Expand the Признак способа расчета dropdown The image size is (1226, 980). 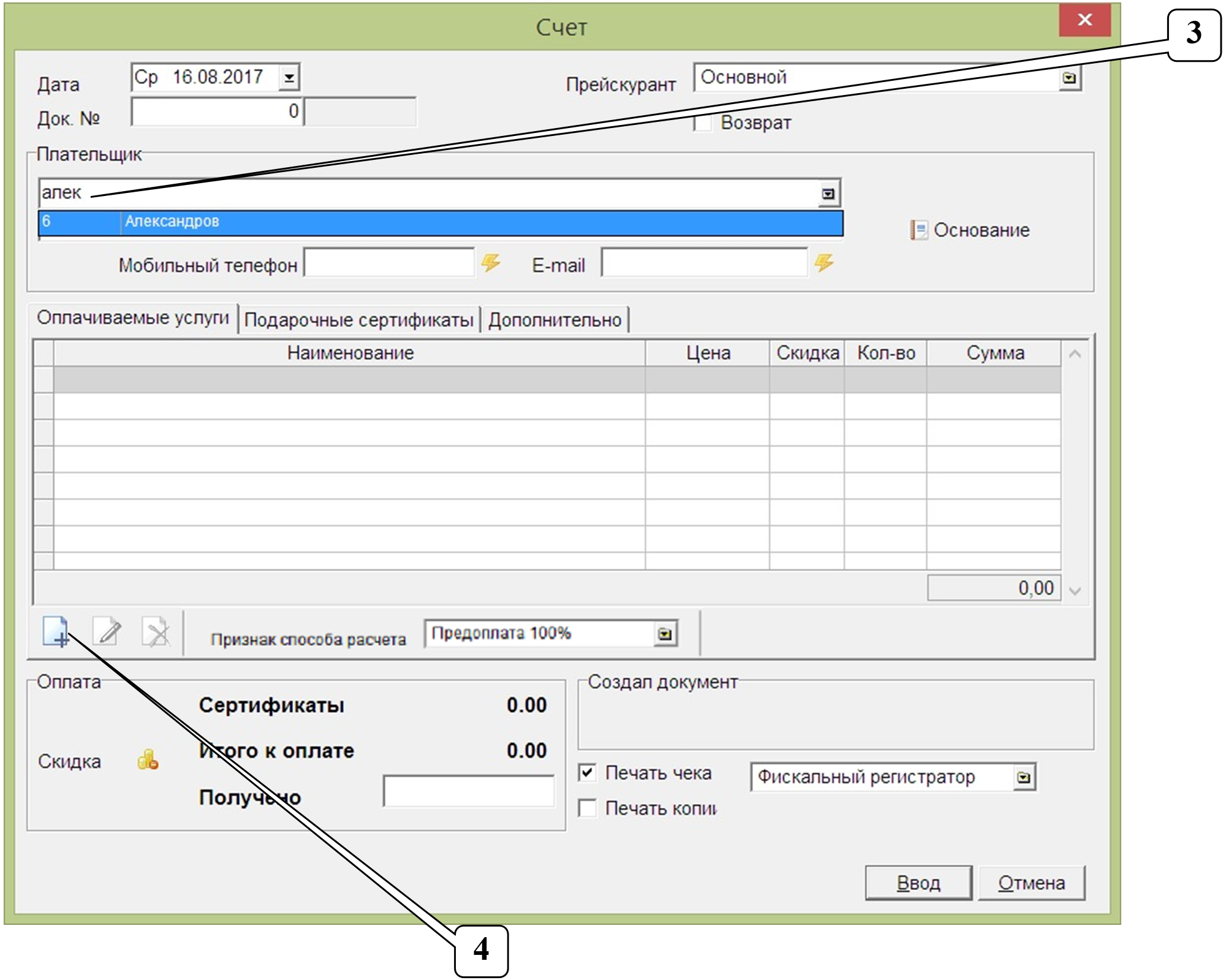(665, 634)
